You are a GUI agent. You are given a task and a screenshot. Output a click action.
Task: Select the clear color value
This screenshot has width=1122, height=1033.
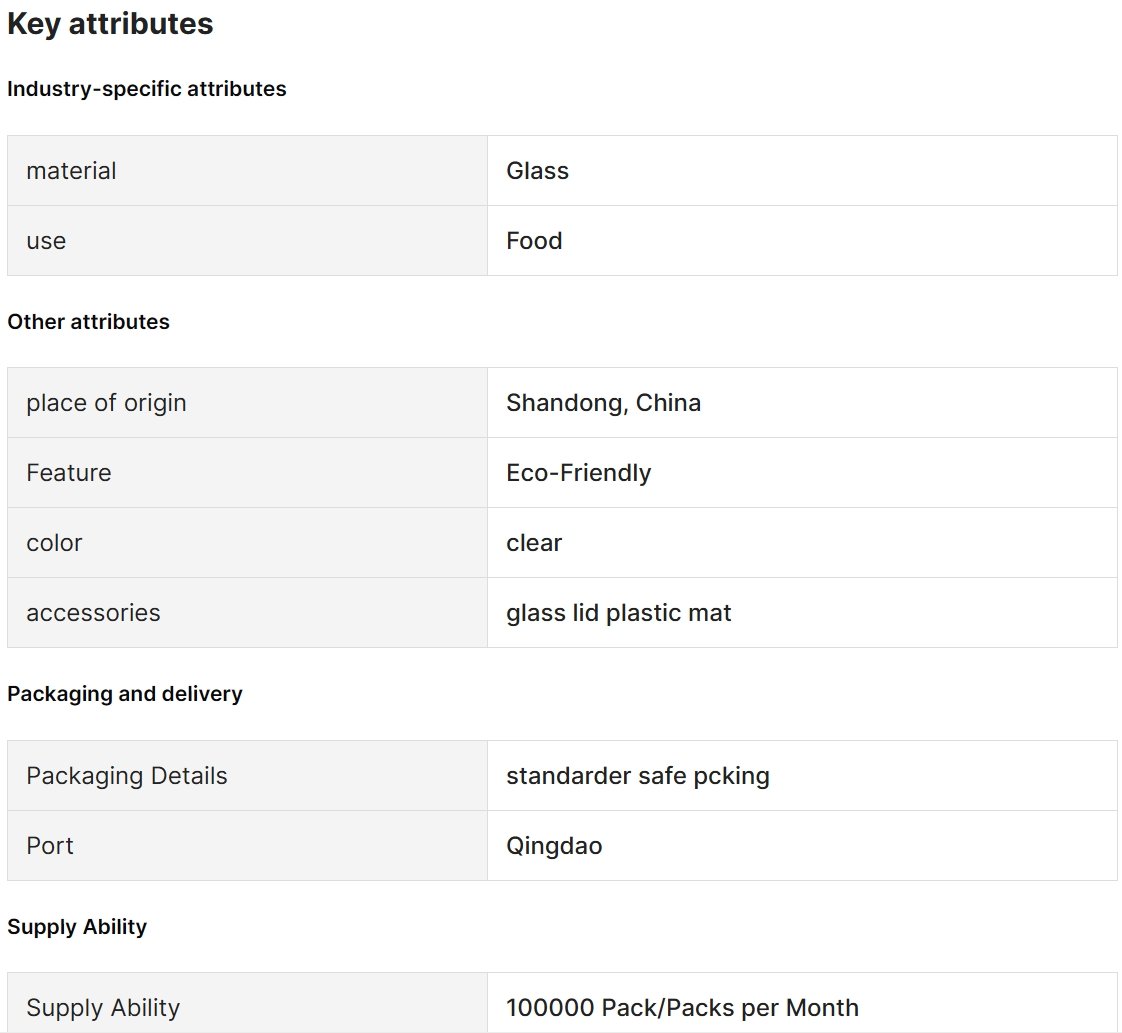(534, 543)
